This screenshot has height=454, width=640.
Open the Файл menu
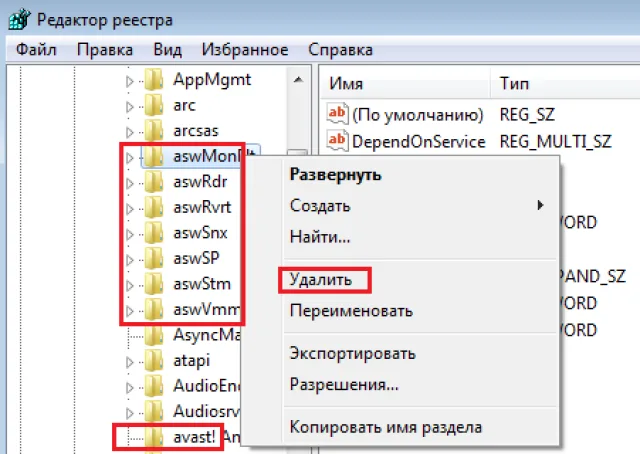(x=36, y=50)
